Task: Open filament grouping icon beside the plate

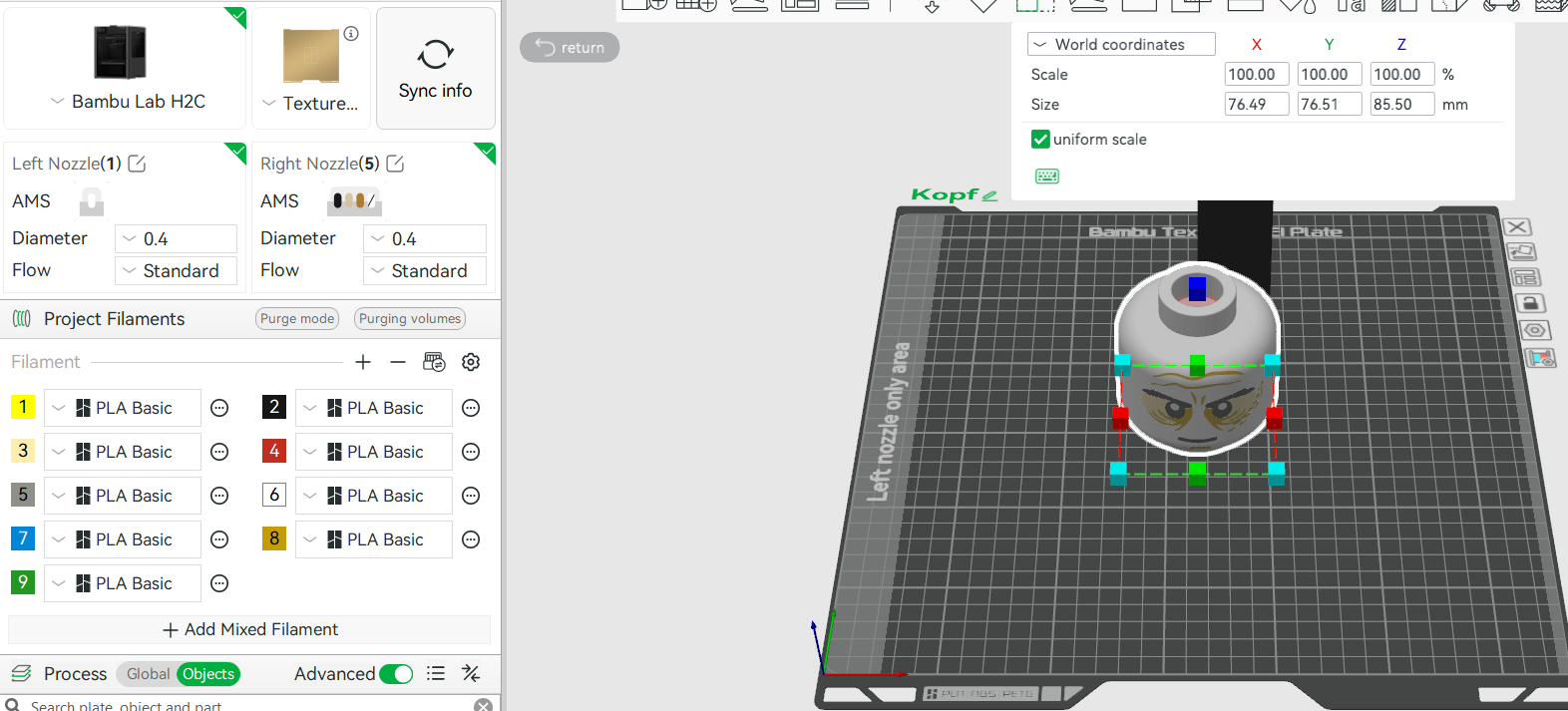Action: coord(1540,357)
